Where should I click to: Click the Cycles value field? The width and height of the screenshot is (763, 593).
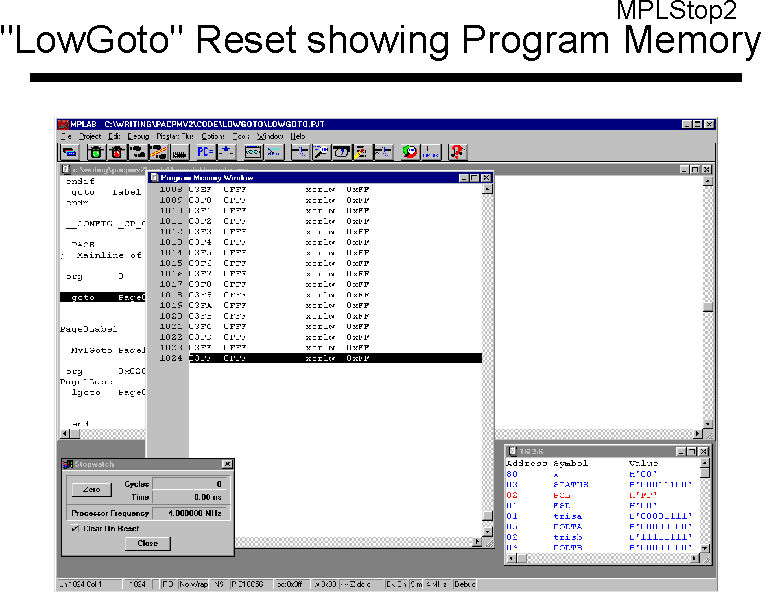pos(189,484)
